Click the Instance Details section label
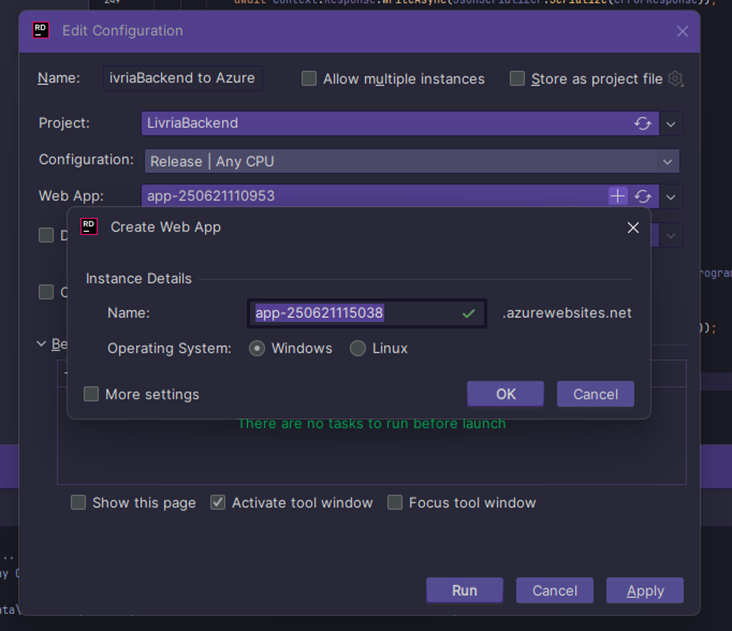This screenshot has width=732, height=631. (x=139, y=279)
